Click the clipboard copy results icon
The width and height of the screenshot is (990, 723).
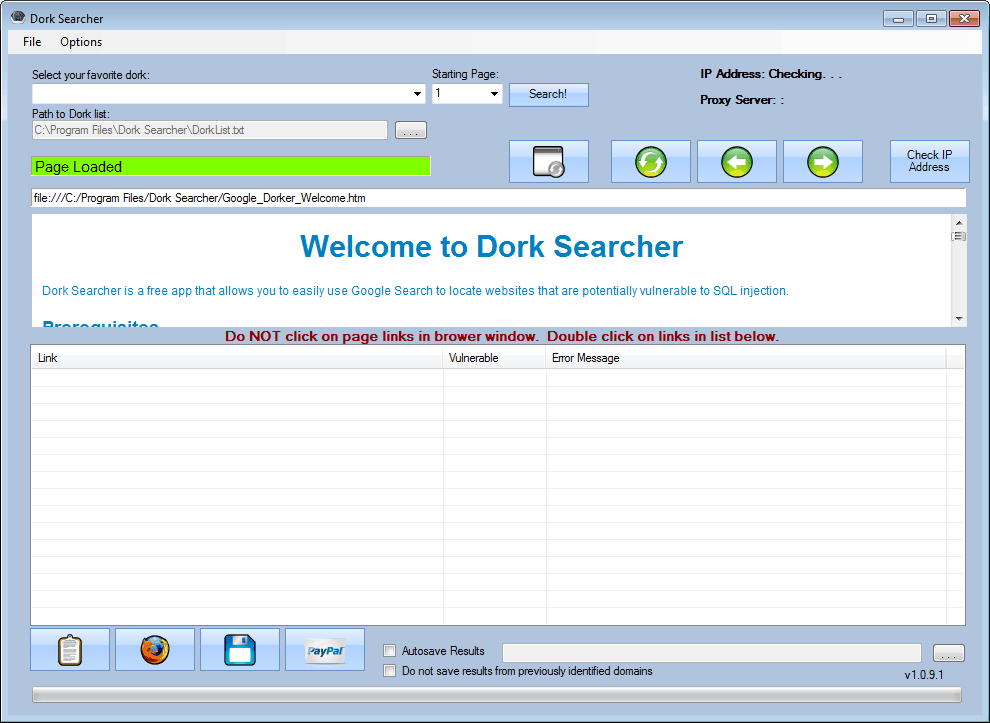coord(70,650)
